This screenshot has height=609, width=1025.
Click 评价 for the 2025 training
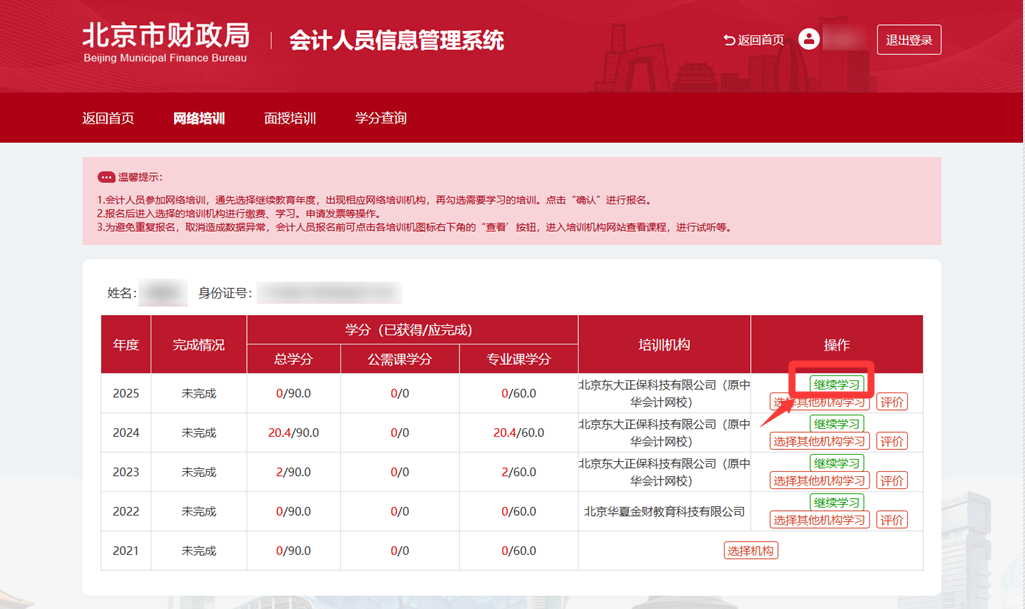pyautogui.click(x=892, y=402)
